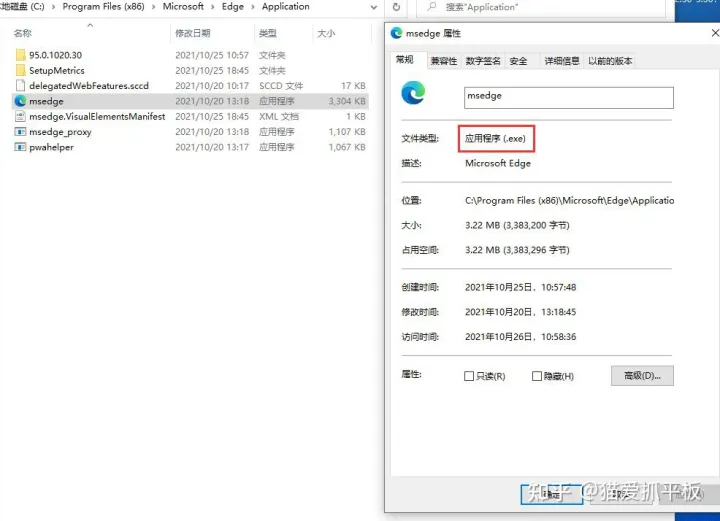Select the msedge_proxy file name
Screen dimensions: 720x521
click(x=60, y=132)
